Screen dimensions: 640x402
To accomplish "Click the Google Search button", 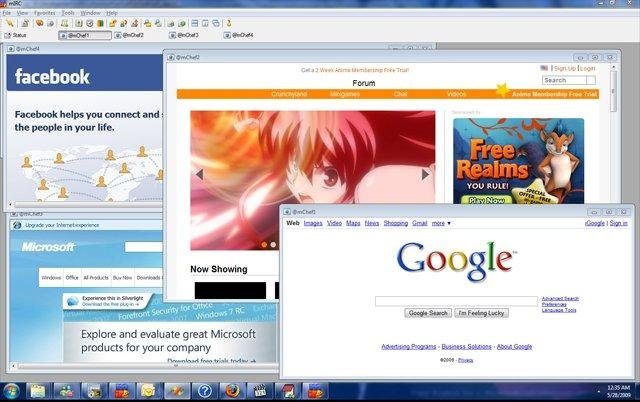I will click(428, 313).
